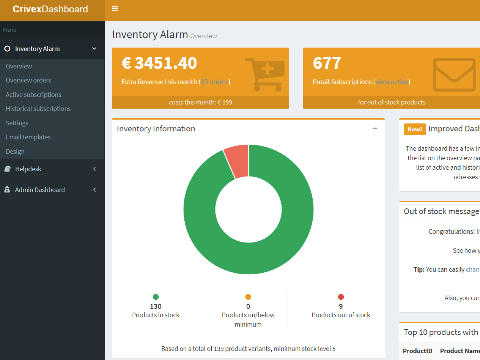Open Email templates in sidebar
The image size is (480, 360).
click(x=28, y=137)
